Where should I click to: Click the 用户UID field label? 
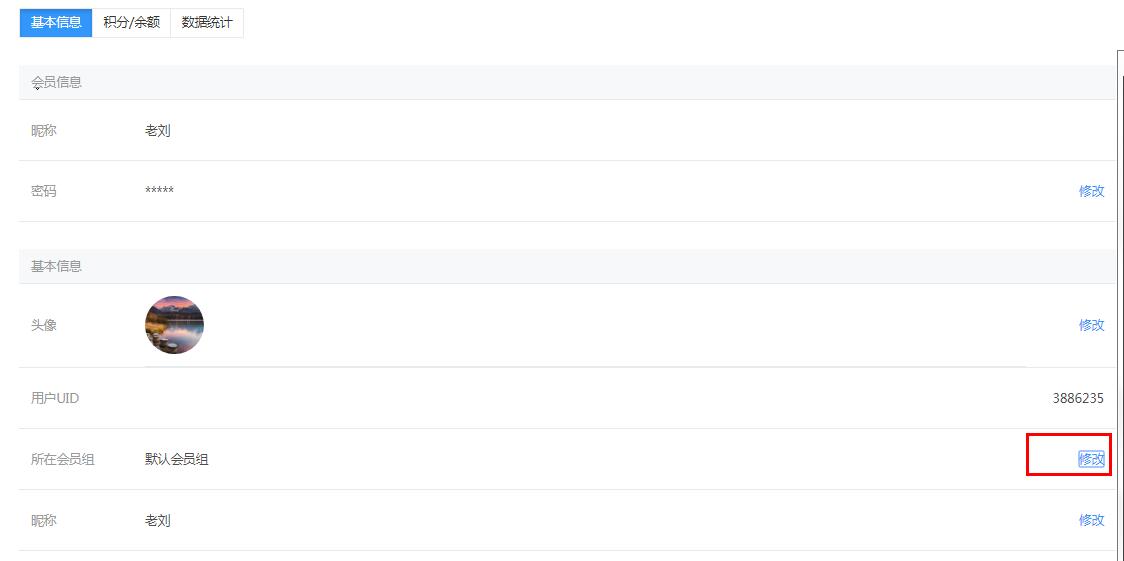pos(54,398)
